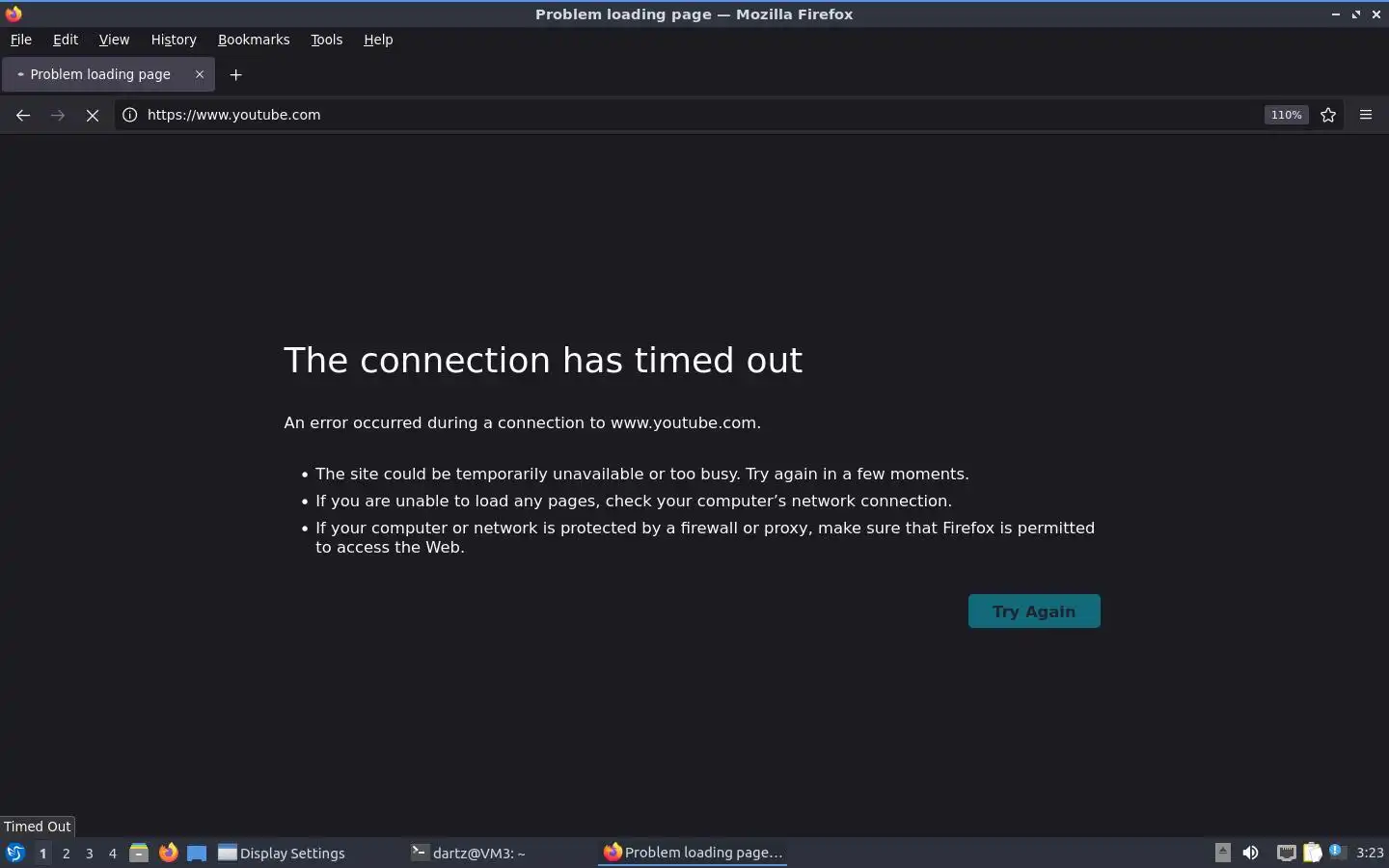Click 'The connection has timed out' heading
Viewport: 1389px width, 868px height.
(543, 360)
